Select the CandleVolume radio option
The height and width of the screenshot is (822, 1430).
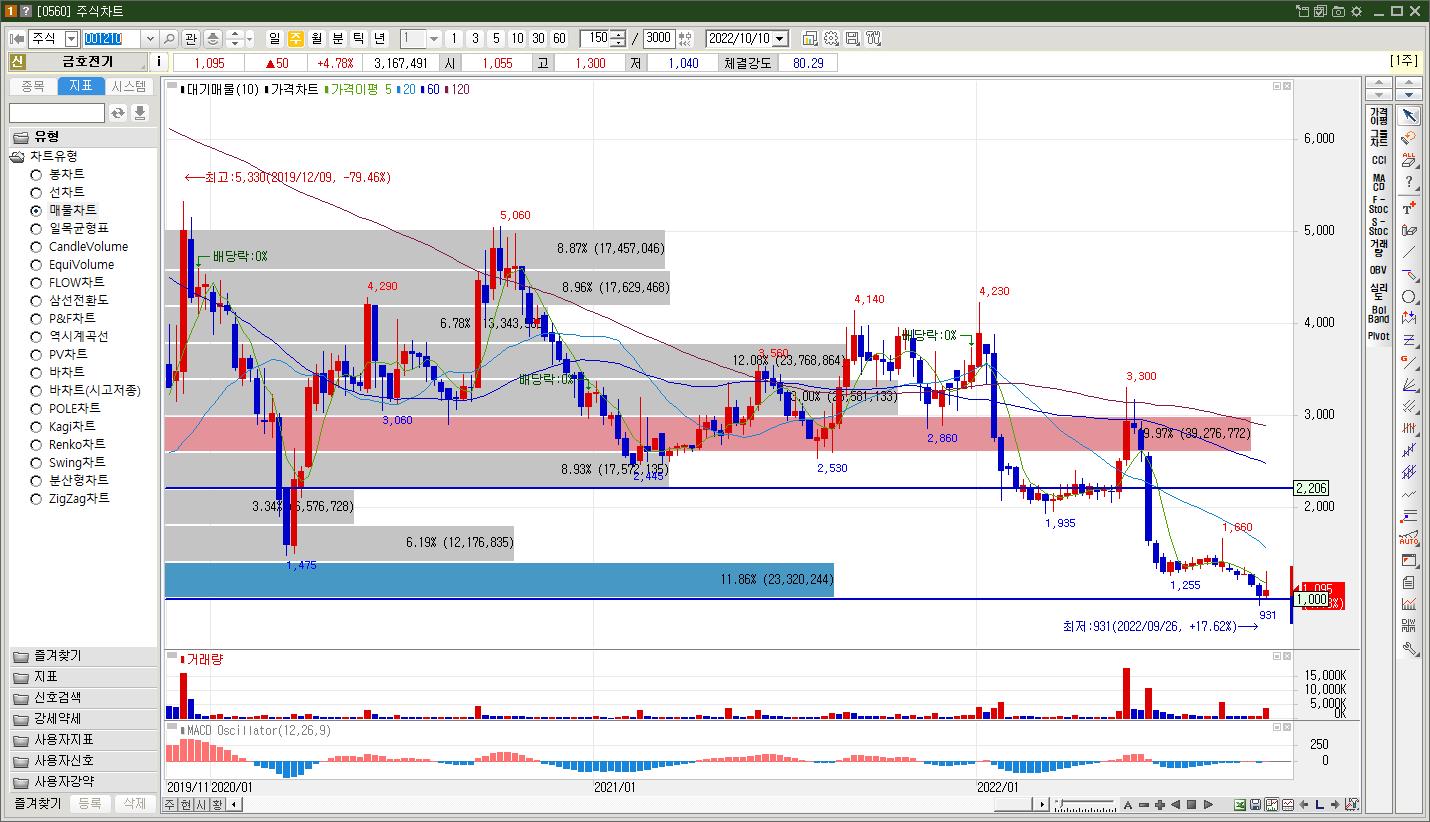[36, 247]
